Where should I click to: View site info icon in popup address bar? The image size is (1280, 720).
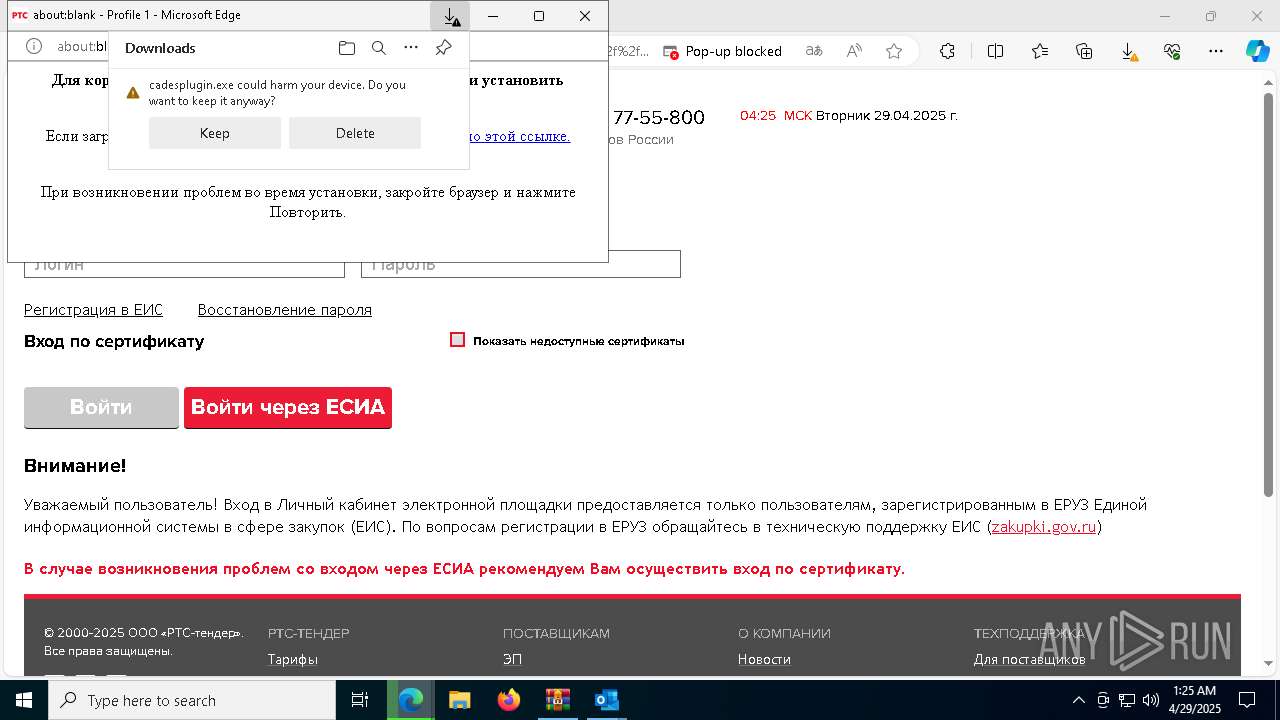[x=33, y=46]
